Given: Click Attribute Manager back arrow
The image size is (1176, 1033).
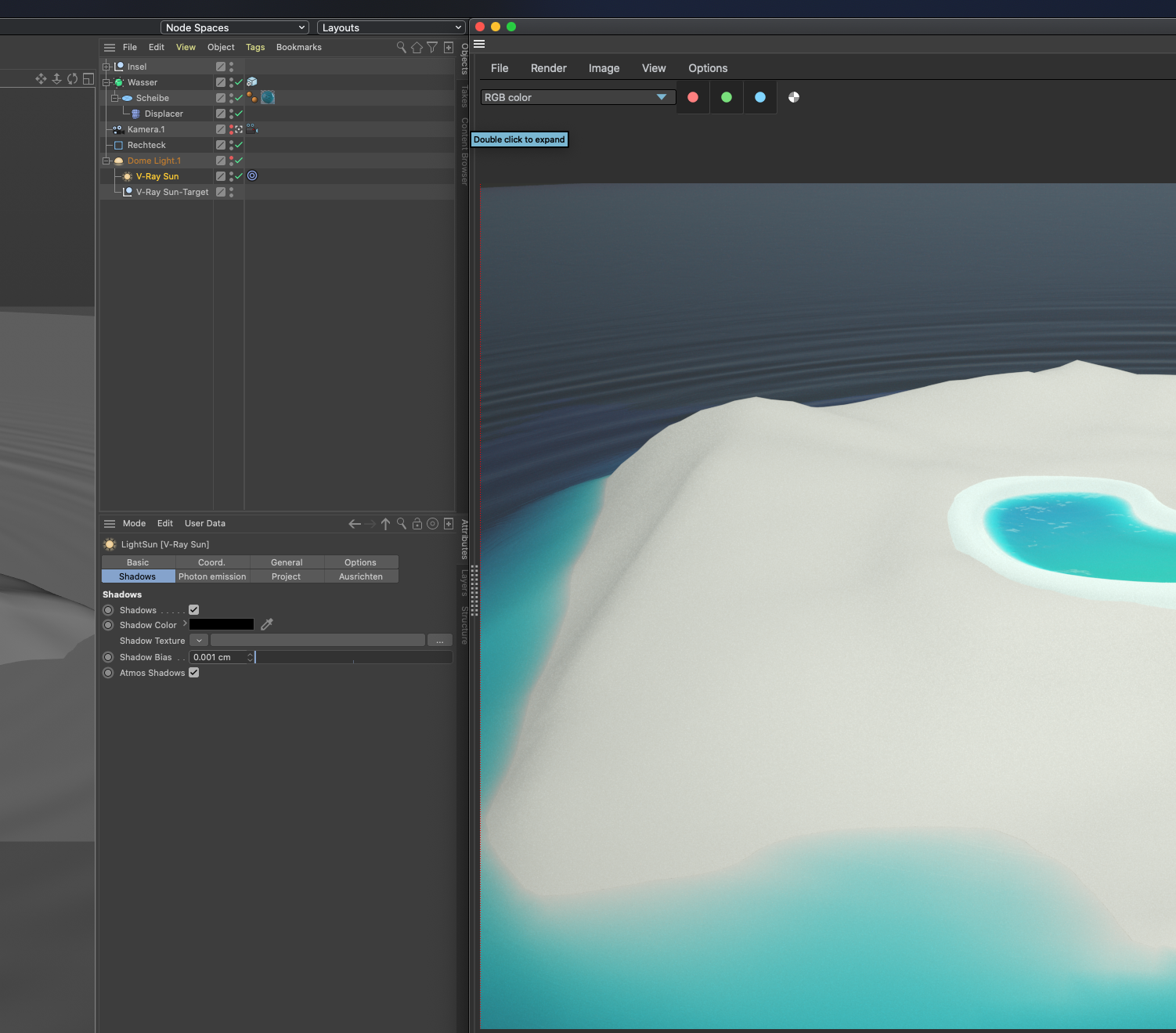Looking at the screenshot, I should (x=355, y=524).
